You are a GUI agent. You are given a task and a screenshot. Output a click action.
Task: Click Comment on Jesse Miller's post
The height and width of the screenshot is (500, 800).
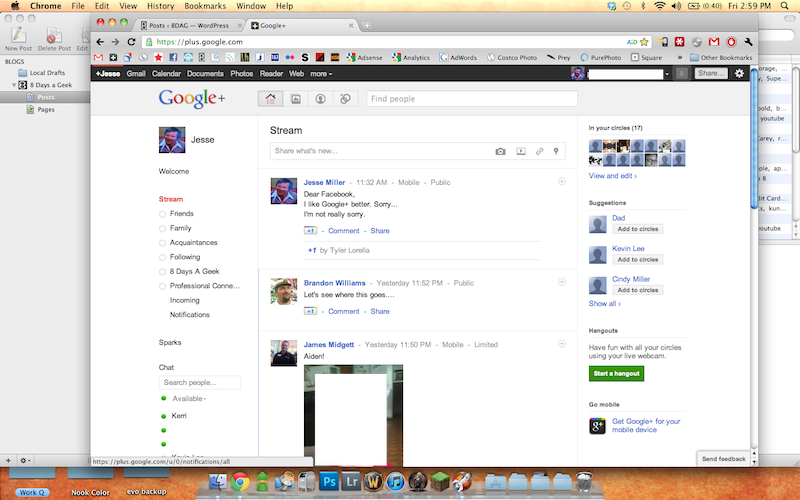pyautogui.click(x=344, y=231)
